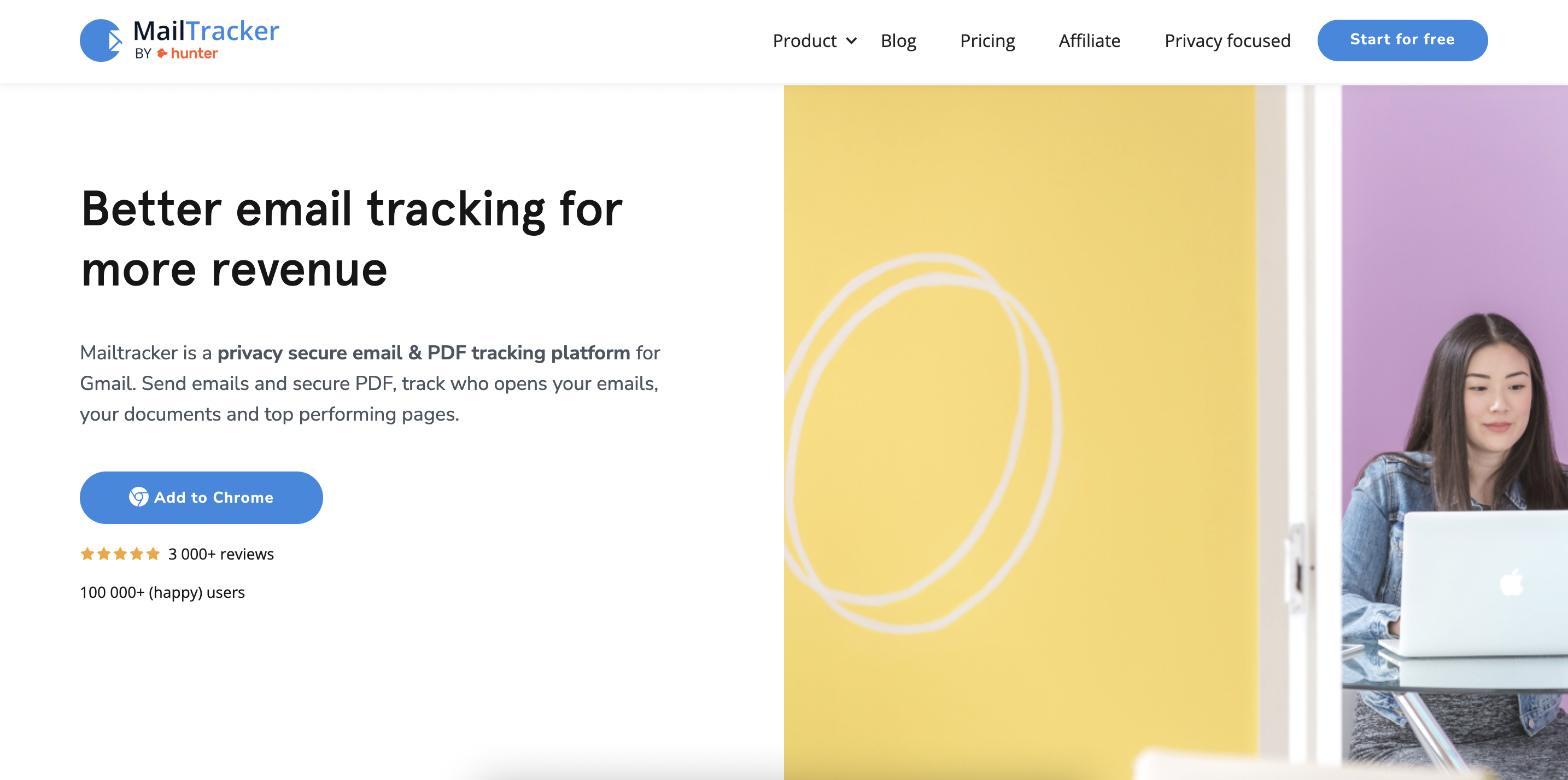The width and height of the screenshot is (1568, 780).
Task: Go to the Pricing page
Action: click(987, 41)
